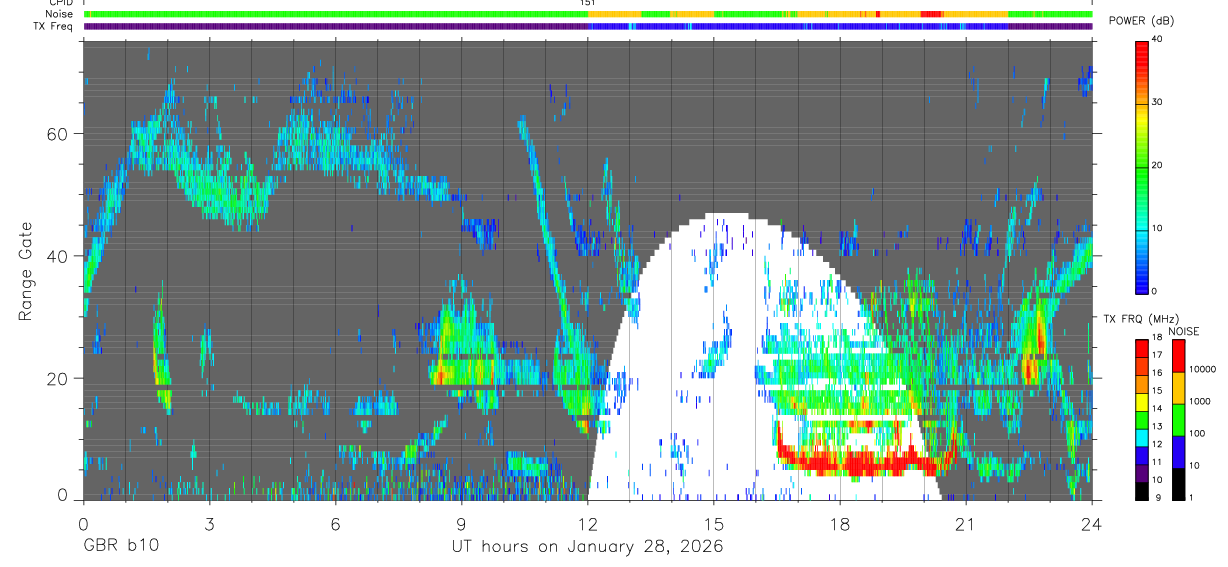This screenshot has height=567, width=1228.
Task: Click the TX Freq row label at top left
Action: tap(53, 26)
